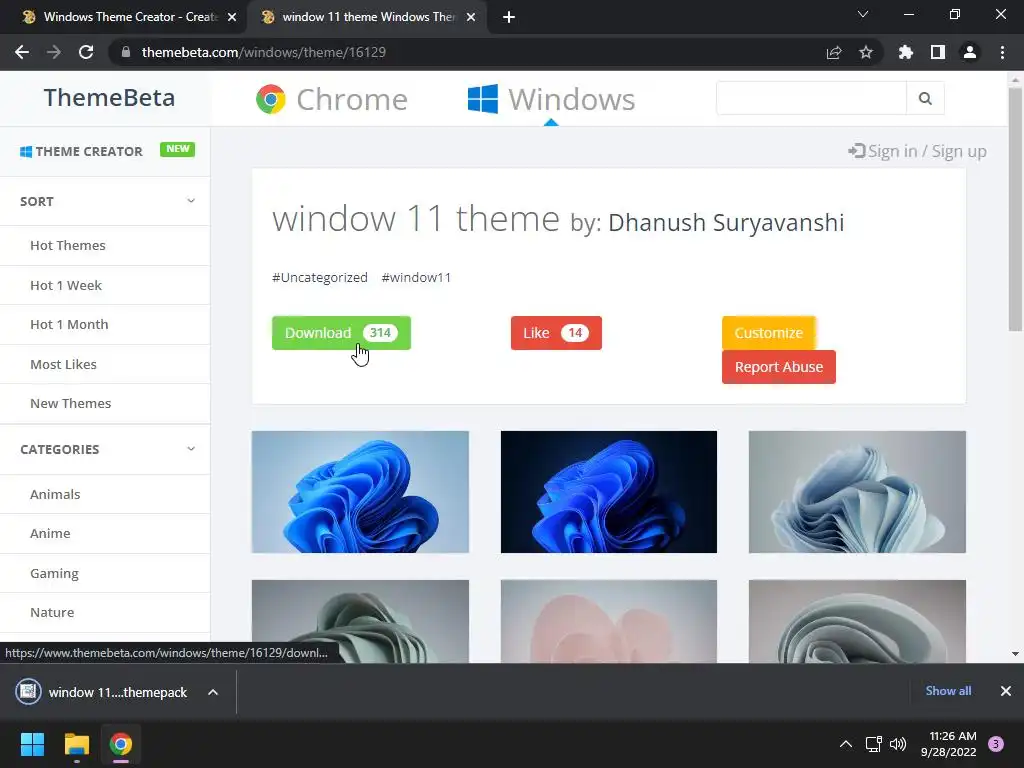The height and width of the screenshot is (768, 1024).
Task: Open the light blue bloom wallpaper thumbnail
Action: tap(360, 492)
